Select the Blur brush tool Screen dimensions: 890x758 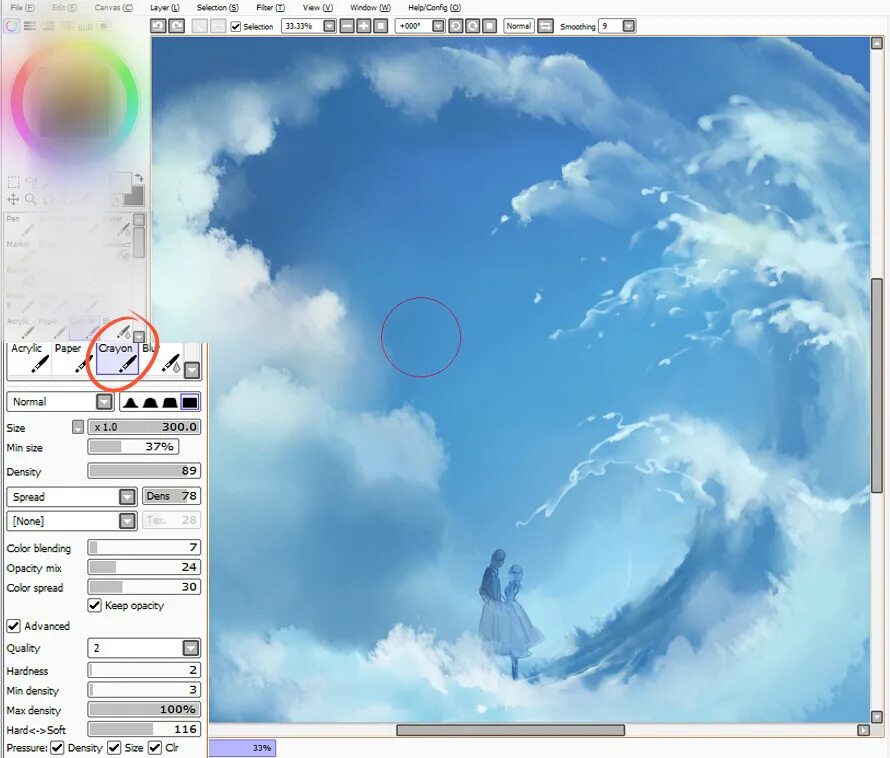[162, 359]
